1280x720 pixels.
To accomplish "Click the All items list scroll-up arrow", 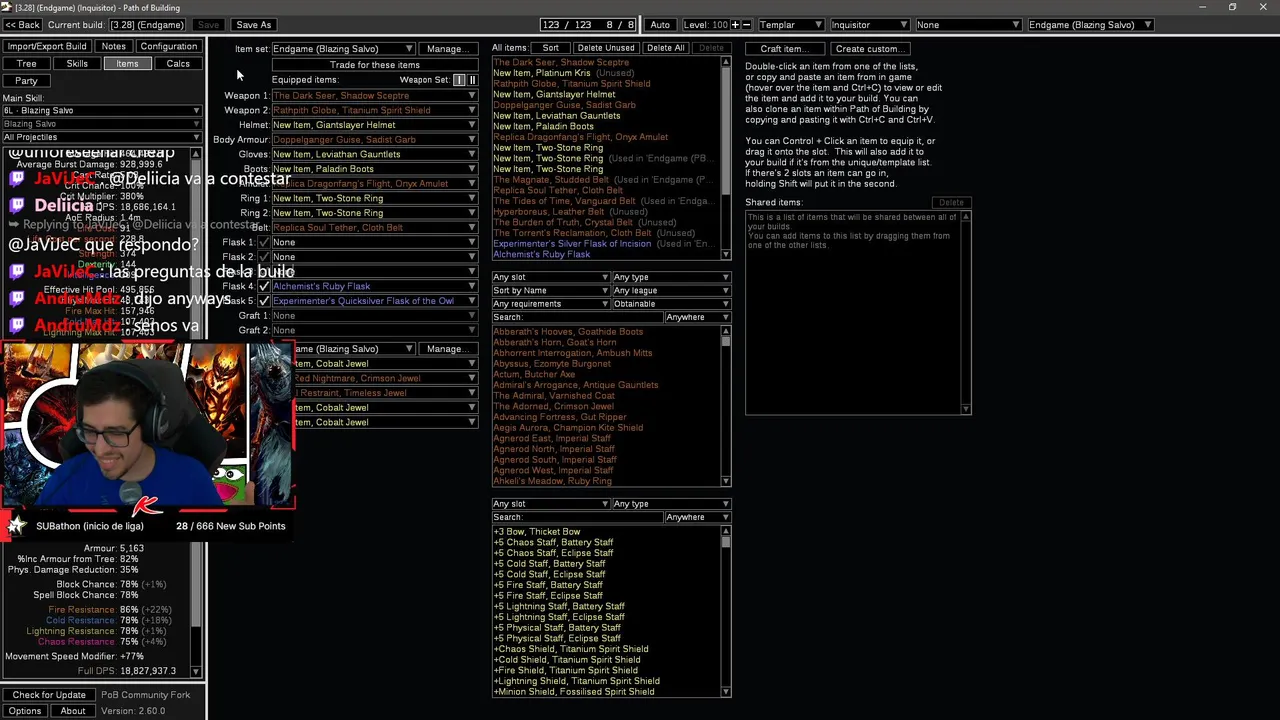I will [726, 62].
